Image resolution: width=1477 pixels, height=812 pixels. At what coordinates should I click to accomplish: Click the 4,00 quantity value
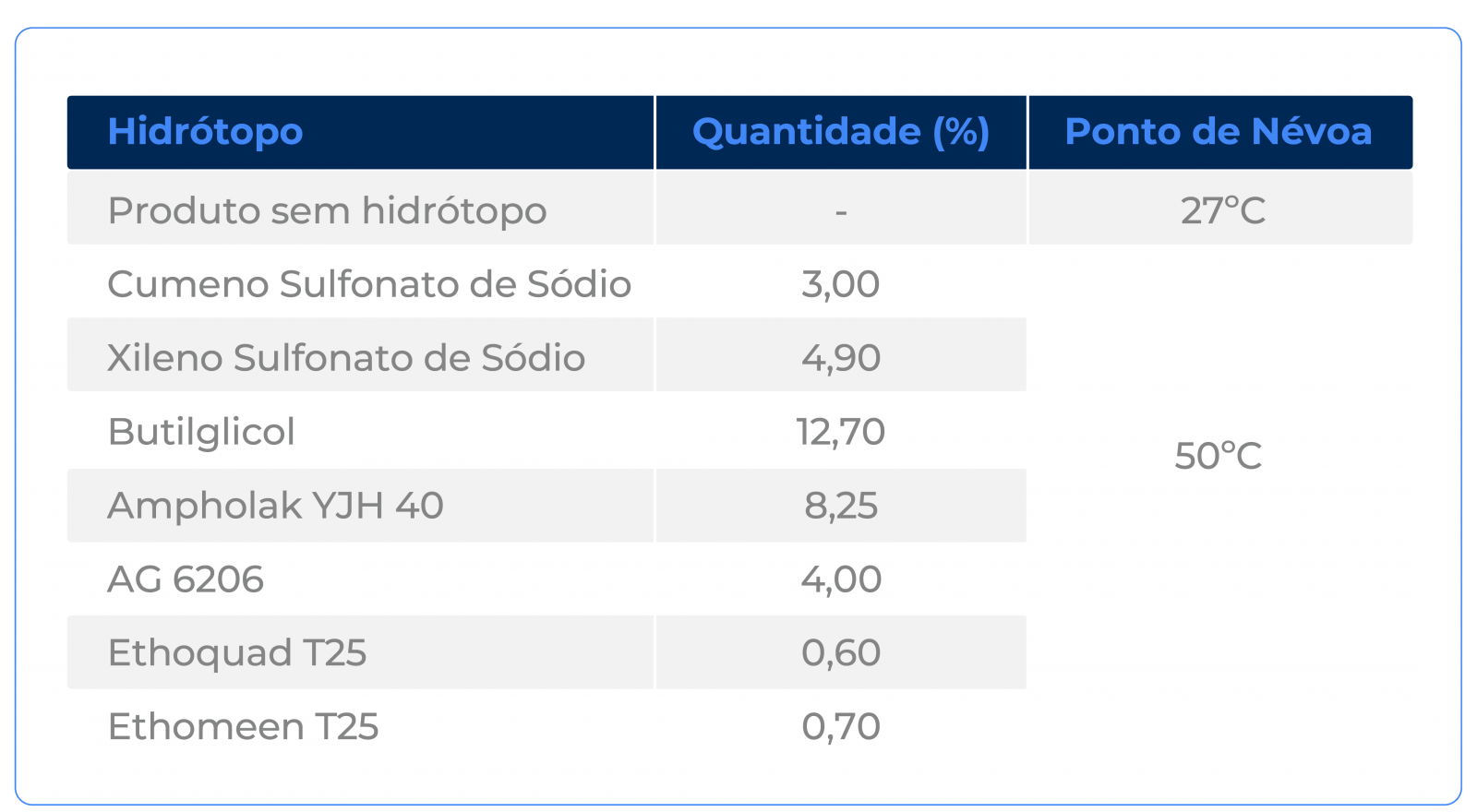(x=840, y=579)
